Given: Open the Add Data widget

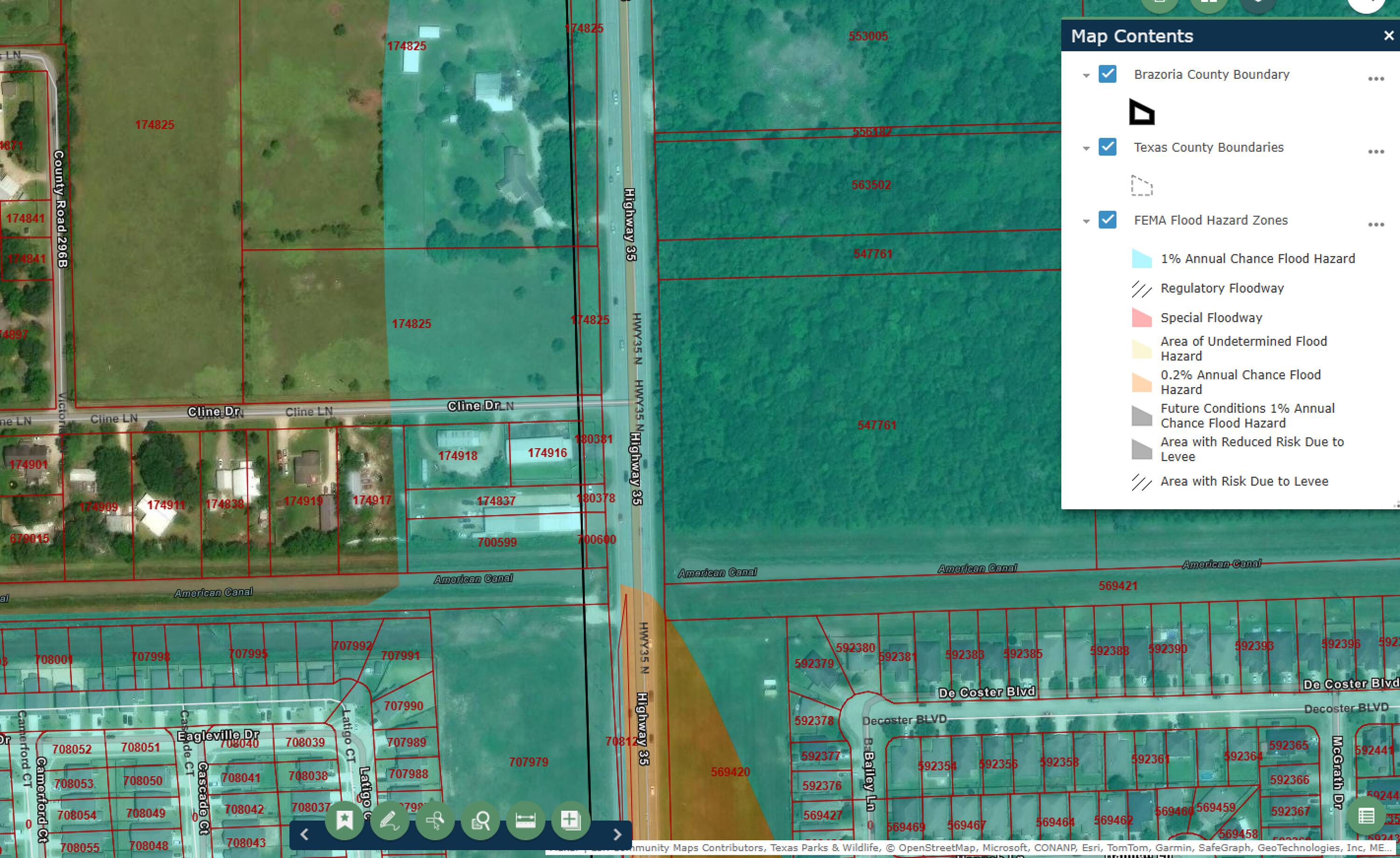Looking at the screenshot, I should click(570, 821).
